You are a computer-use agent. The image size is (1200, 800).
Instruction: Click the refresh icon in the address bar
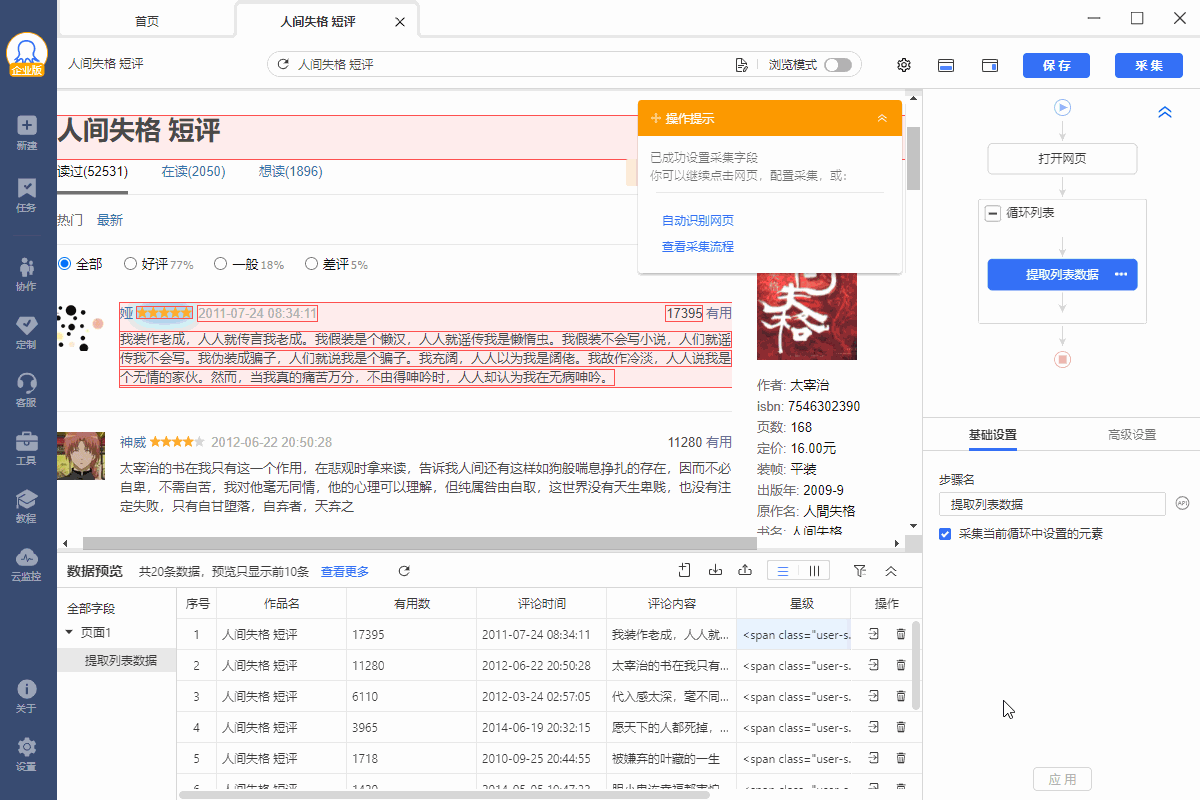(x=283, y=65)
